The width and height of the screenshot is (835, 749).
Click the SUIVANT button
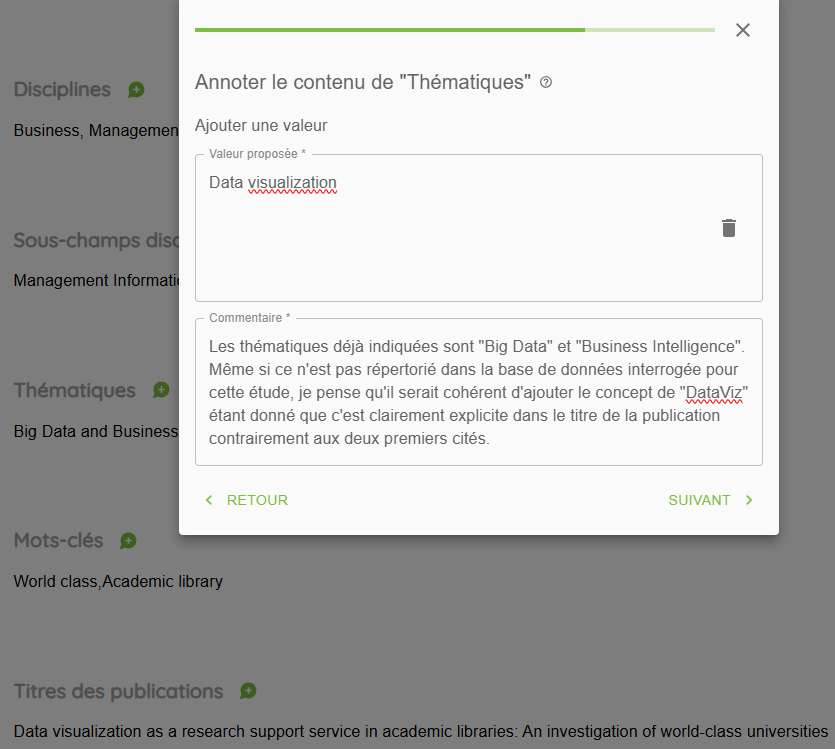(710, 500)
